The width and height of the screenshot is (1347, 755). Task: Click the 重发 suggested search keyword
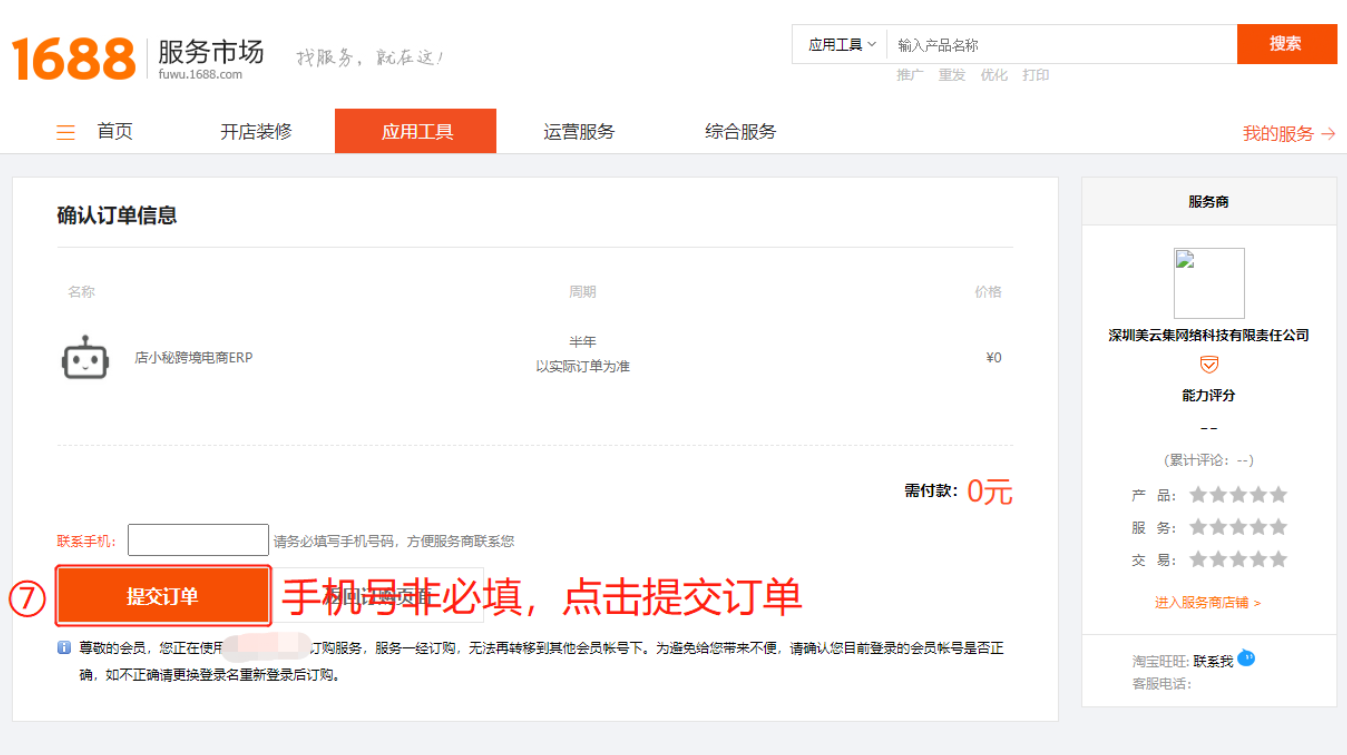pos(952,75)
